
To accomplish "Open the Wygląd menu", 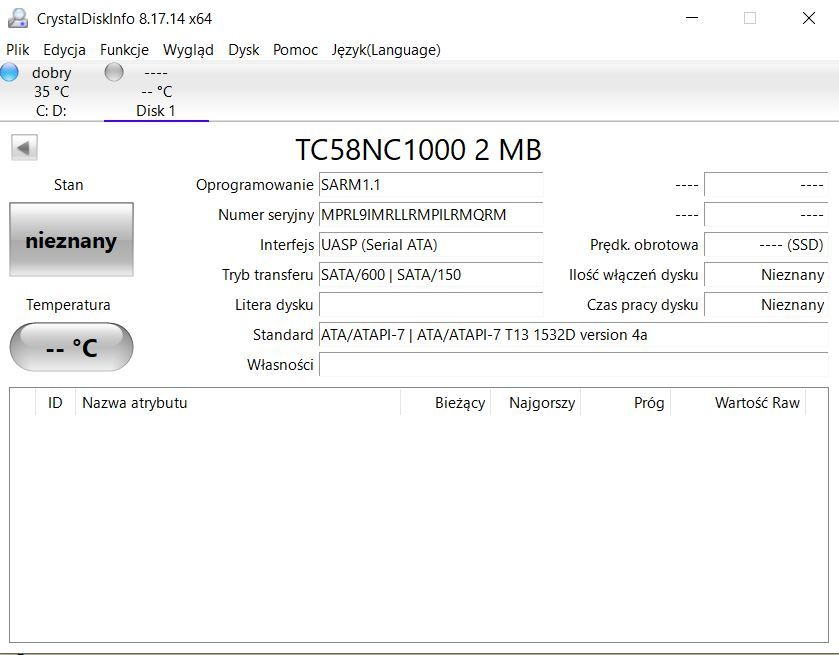I will pyautogui.click(x=188, y=50).
